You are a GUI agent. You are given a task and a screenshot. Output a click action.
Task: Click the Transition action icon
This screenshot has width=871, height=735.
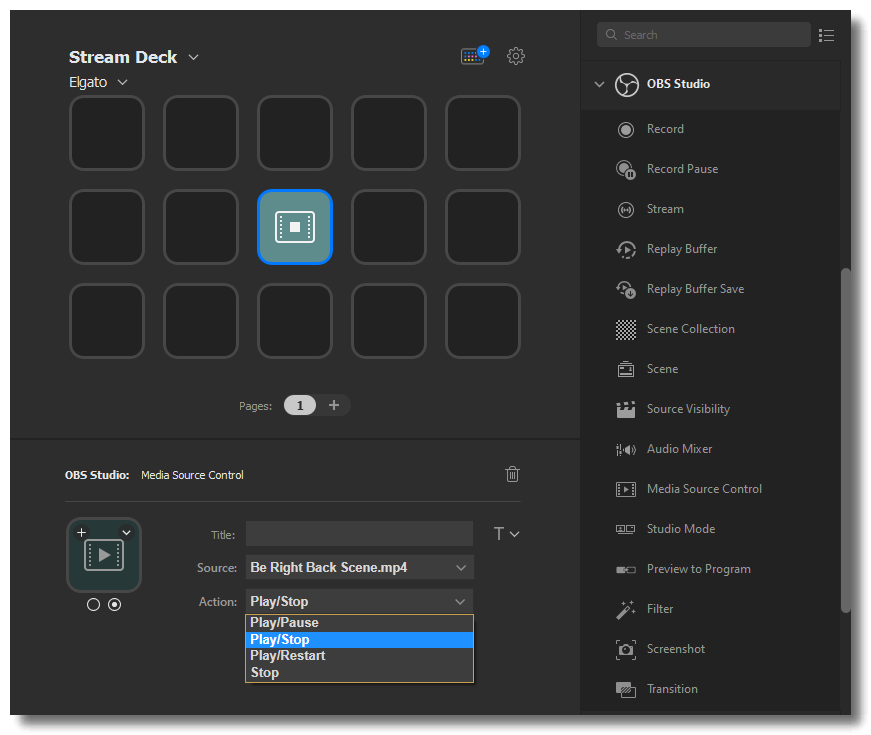click(x=625, y=689)
